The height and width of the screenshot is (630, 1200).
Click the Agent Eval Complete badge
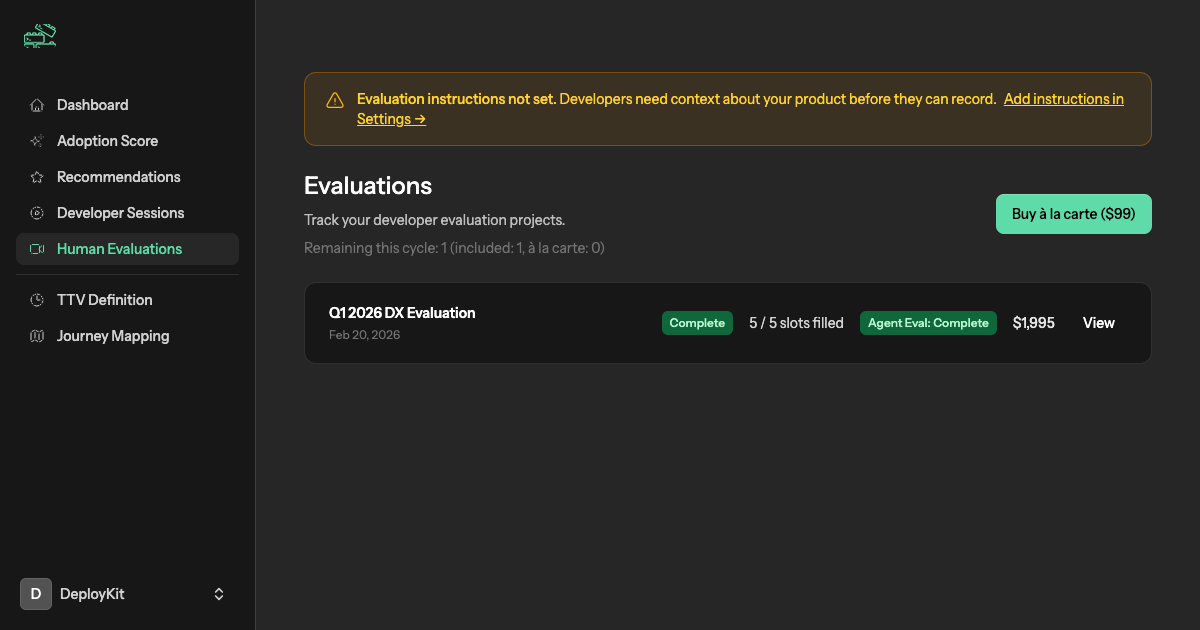pos(928,323)
